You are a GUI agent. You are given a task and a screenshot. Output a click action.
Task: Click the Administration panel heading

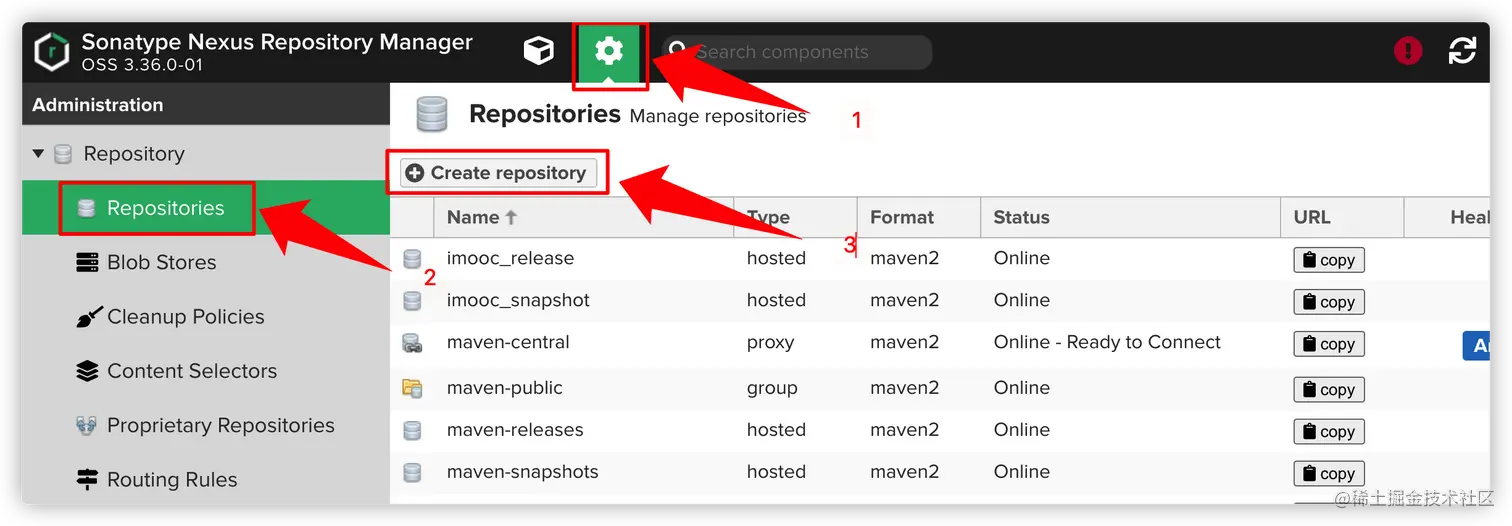coord(97,105)
